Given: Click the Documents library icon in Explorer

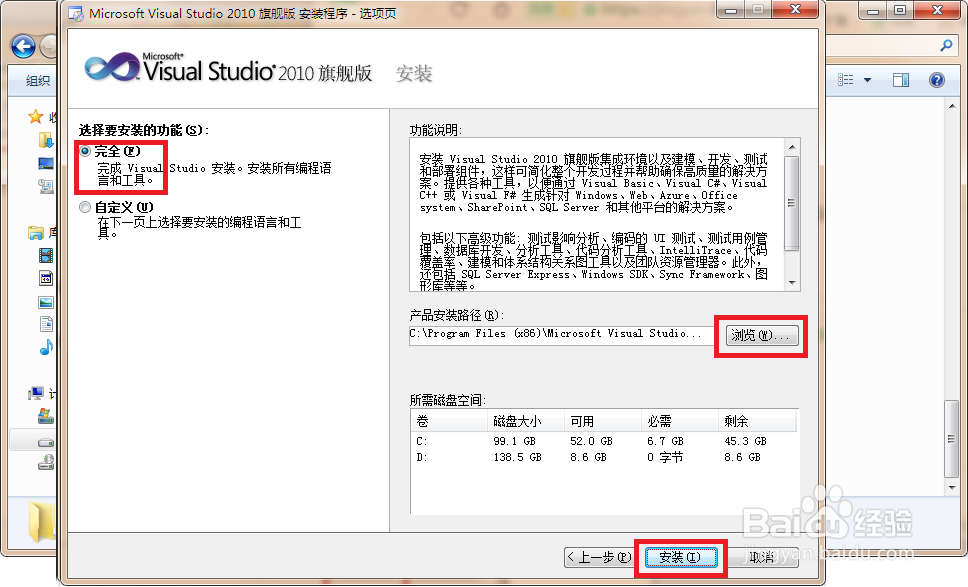Looking at the screenshot, I should click(x=46, y=324).
